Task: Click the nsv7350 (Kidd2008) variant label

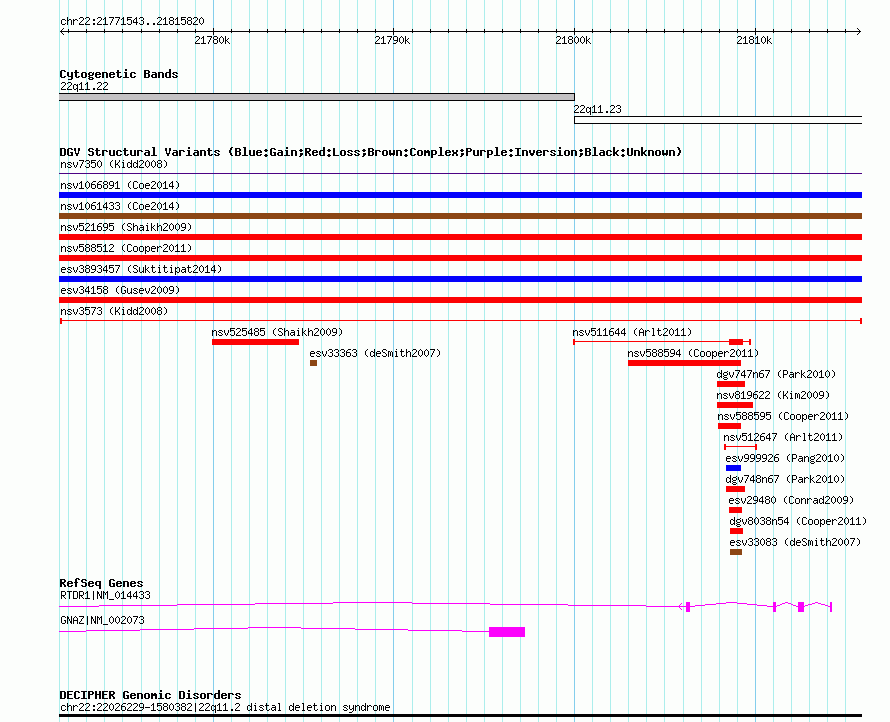Action: point(114,165)
